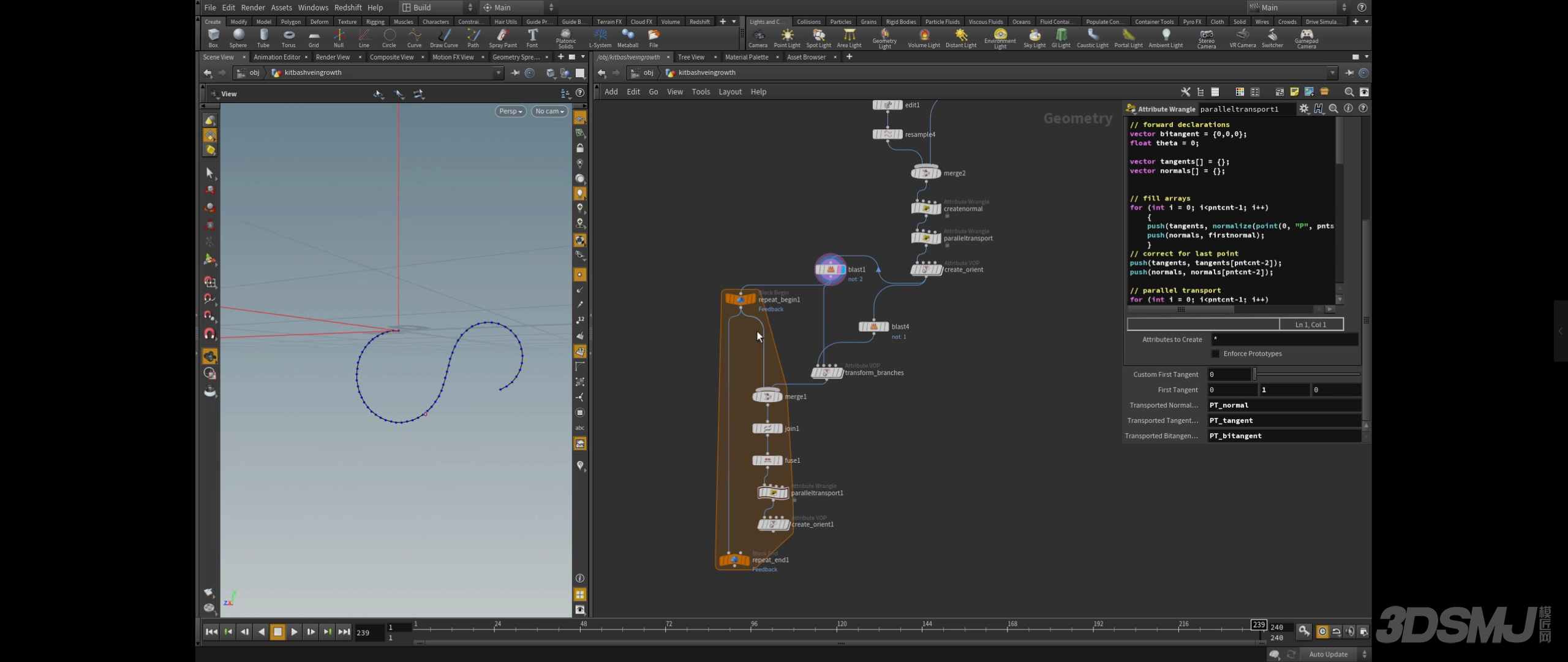This screenshot has width=1568, height=662.
Task: Open the Build desktop dropdown
Action: pyautogui.click(x=437, y=7)
